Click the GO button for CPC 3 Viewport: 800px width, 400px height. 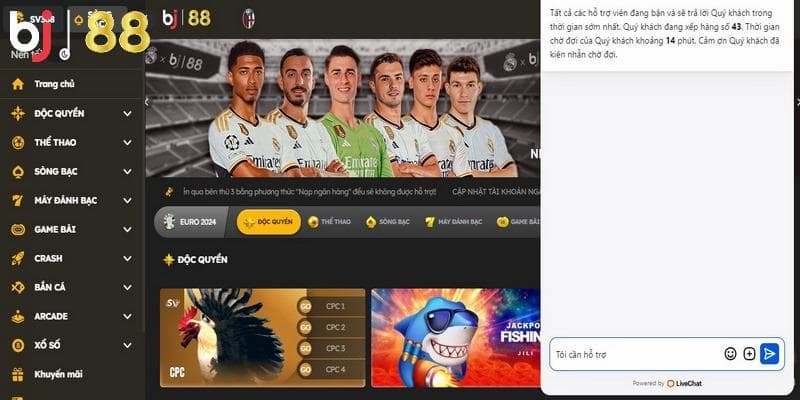pyautogui.click(x=305, y=348)
